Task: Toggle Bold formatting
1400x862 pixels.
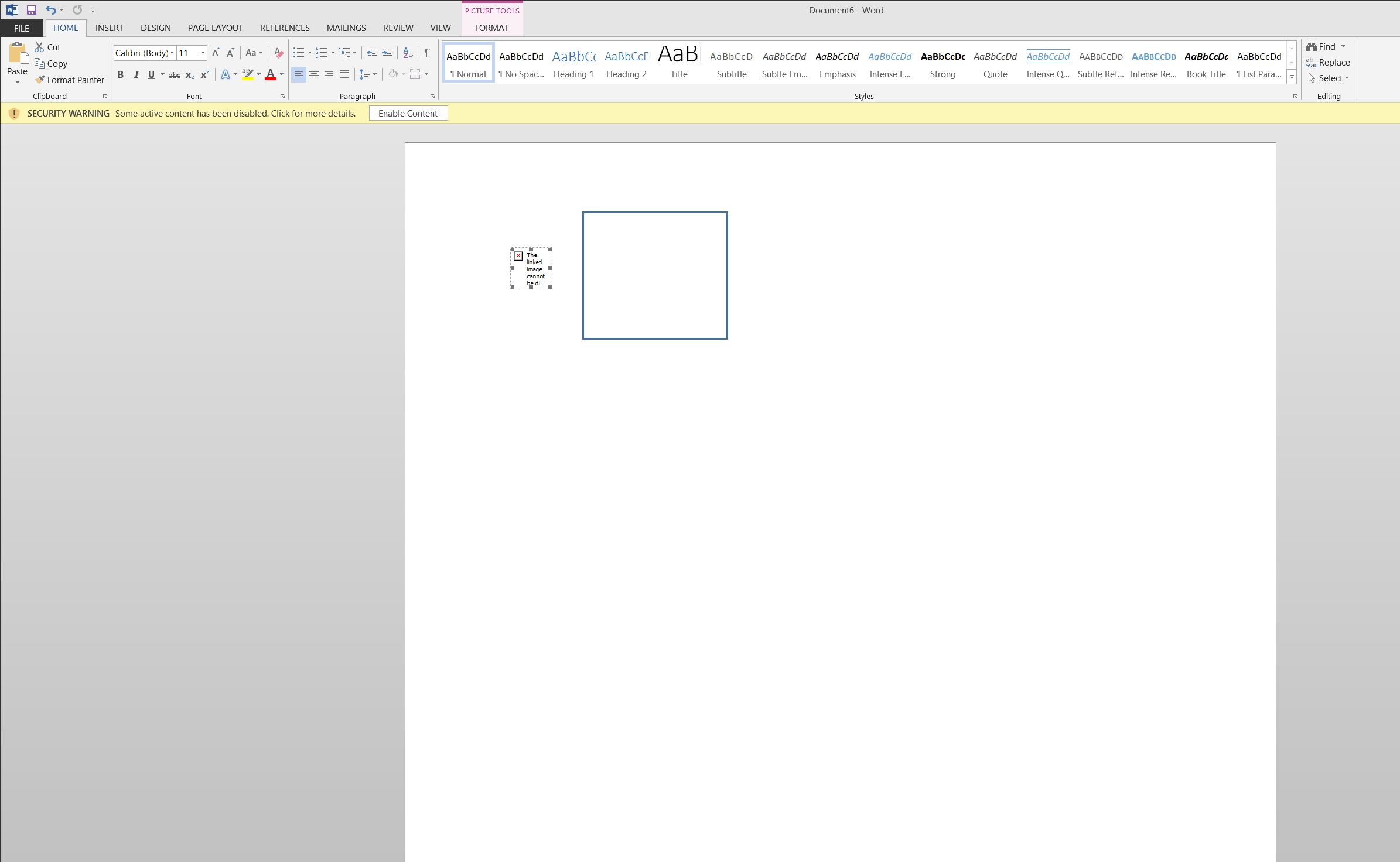Action: (x=121, y=74)
